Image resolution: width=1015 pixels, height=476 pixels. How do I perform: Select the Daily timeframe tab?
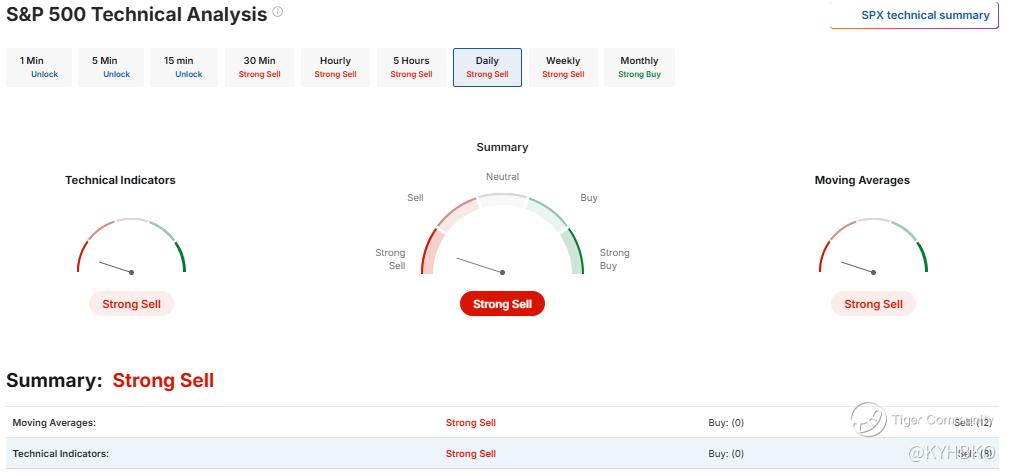[487, 67]
